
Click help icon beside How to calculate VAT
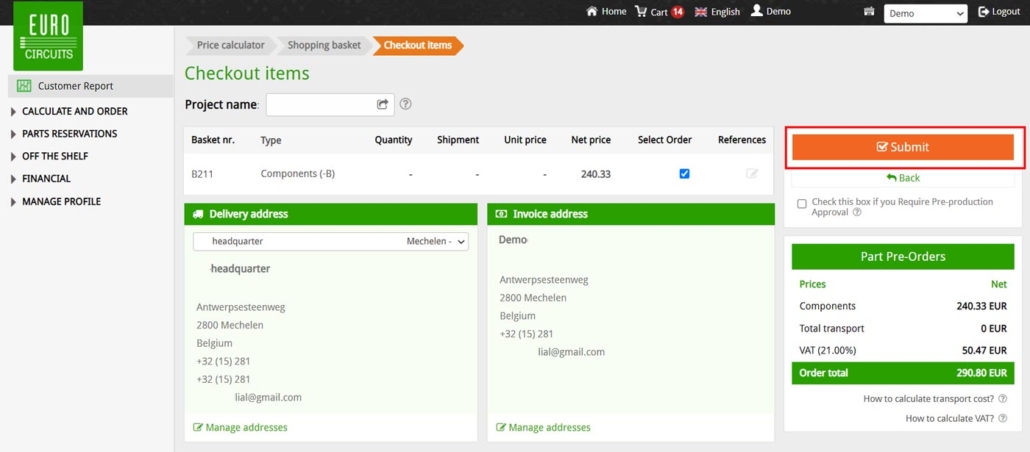(1002, 419)
